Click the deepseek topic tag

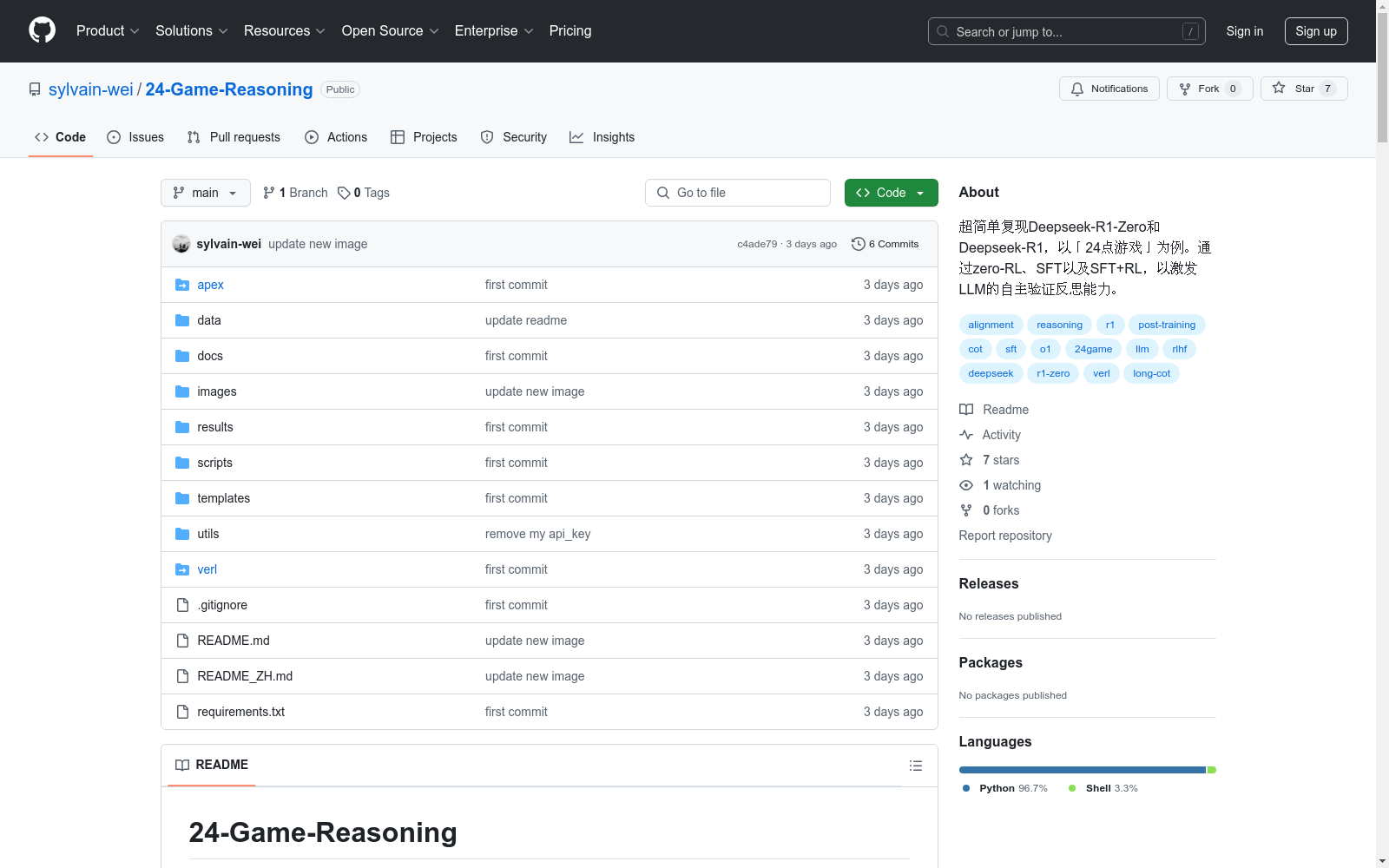(991, 373)
